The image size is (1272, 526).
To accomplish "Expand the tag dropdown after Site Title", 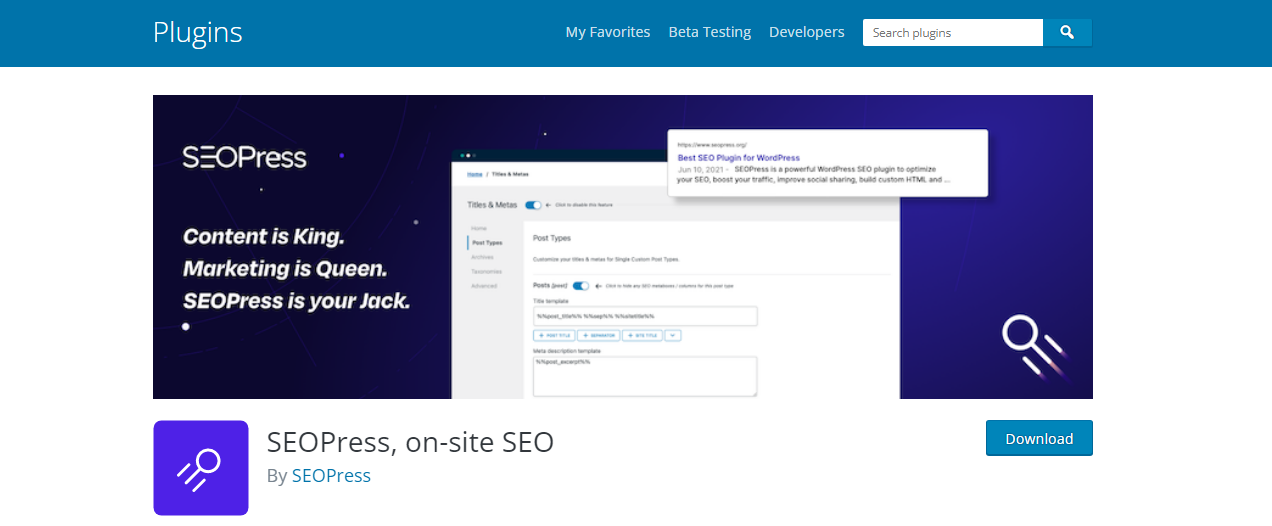I will click(672, 335).
